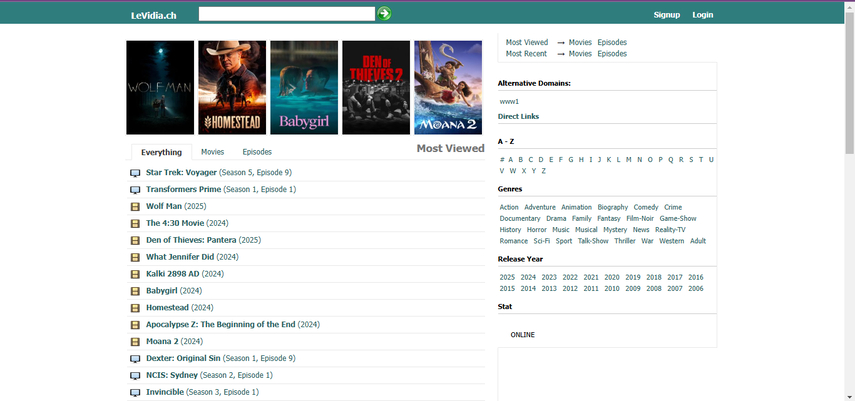Filter by release year 2006
Screen dimensions: 855x401
coord(696,289)
